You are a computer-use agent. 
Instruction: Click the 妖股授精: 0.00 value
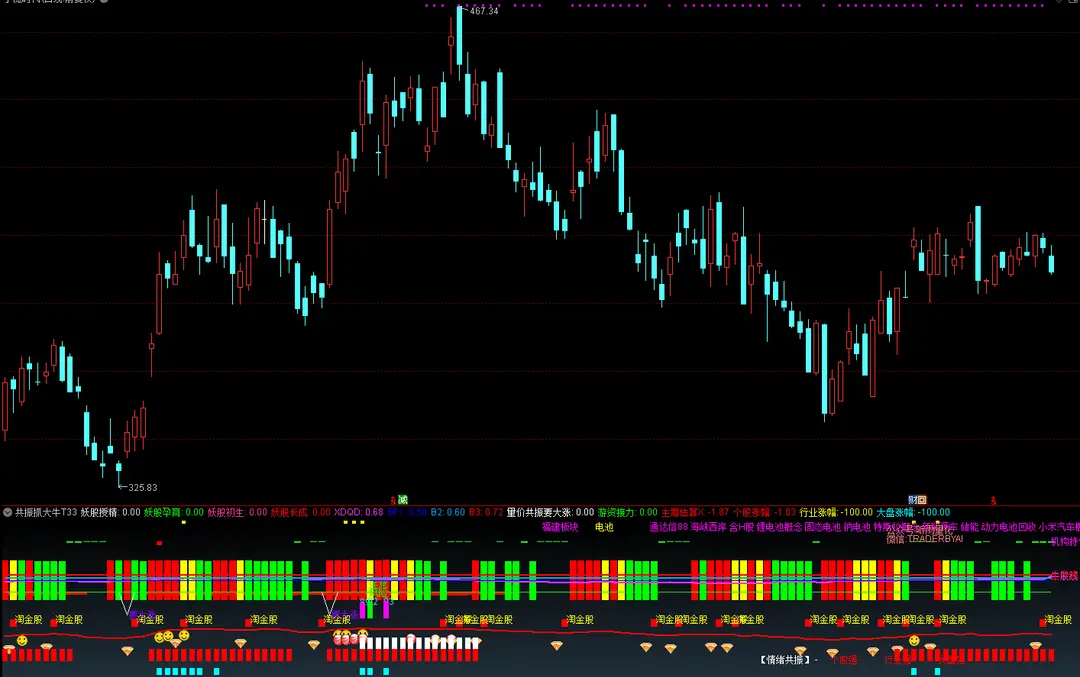point(110,512)
